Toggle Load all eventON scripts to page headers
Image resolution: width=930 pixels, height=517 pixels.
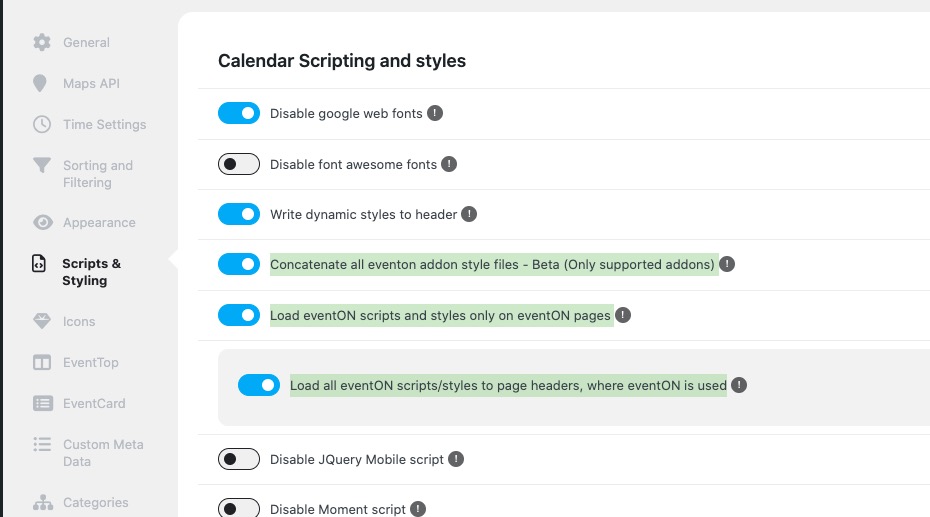pyautogui.click(x=259, y=385)
